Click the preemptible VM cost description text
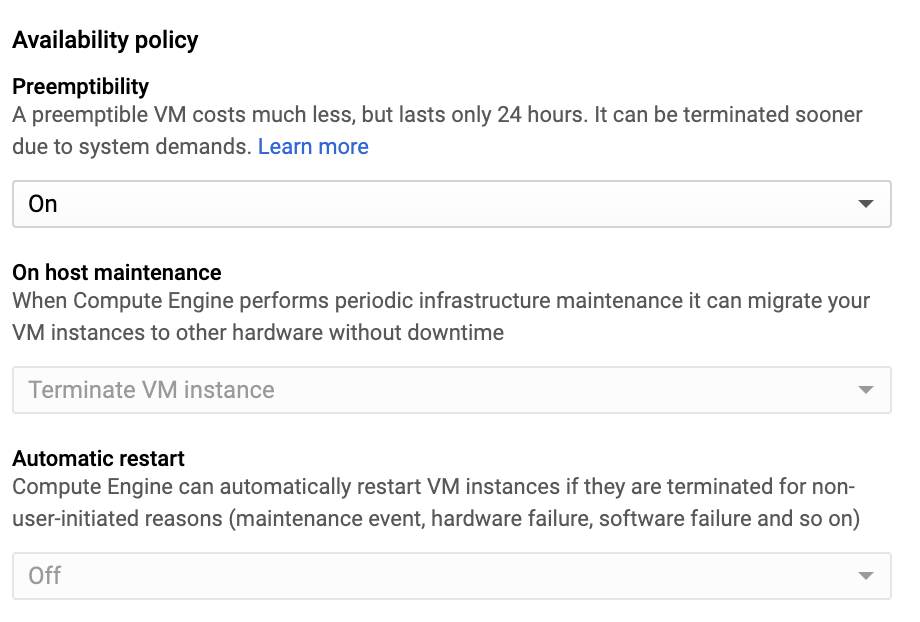The width and height of the screenshot is (920, 622). pyautogui.click(x=437, y=114)
